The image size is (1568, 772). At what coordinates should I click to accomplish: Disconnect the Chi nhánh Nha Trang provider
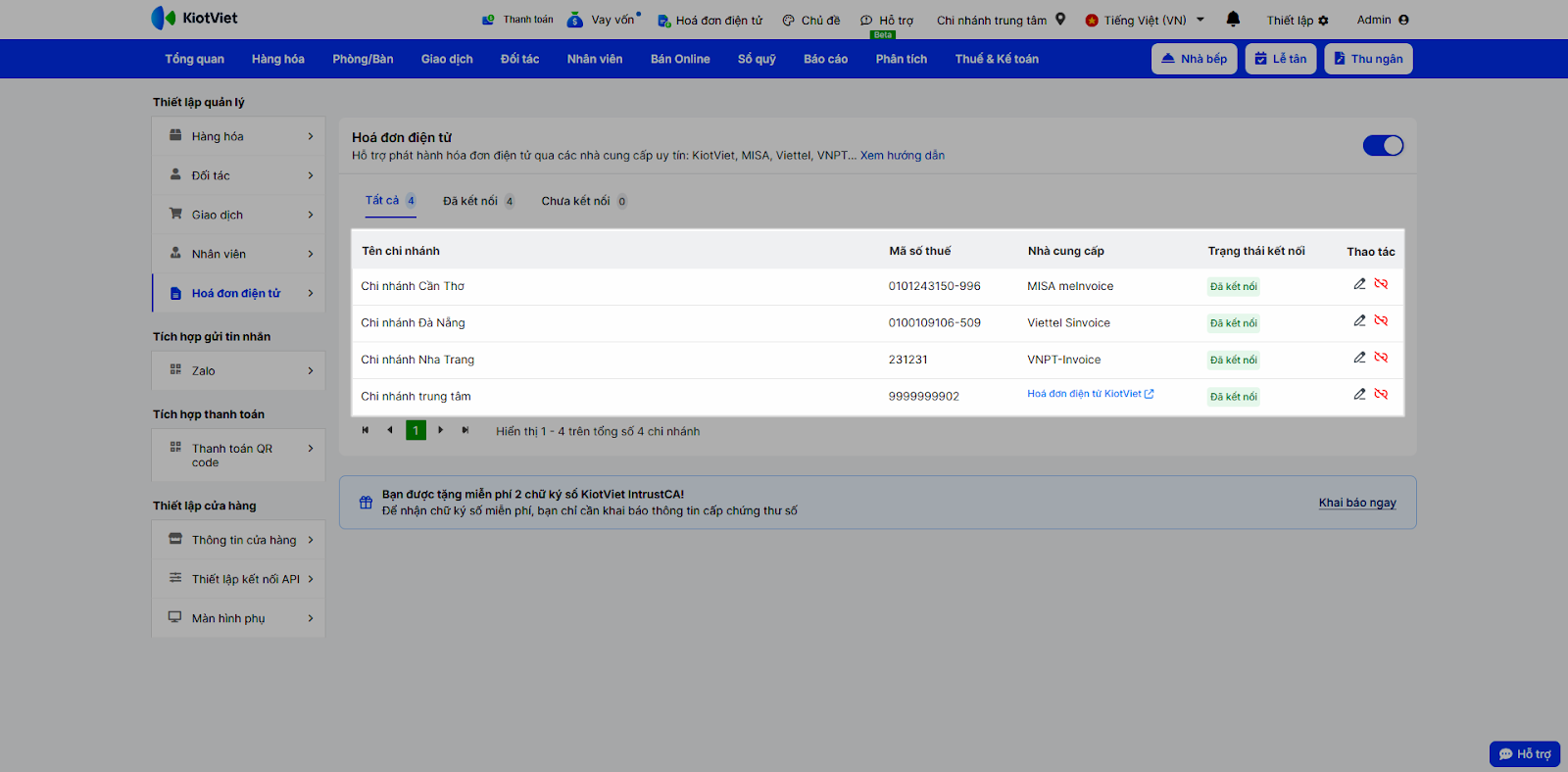click(1381, 358)
